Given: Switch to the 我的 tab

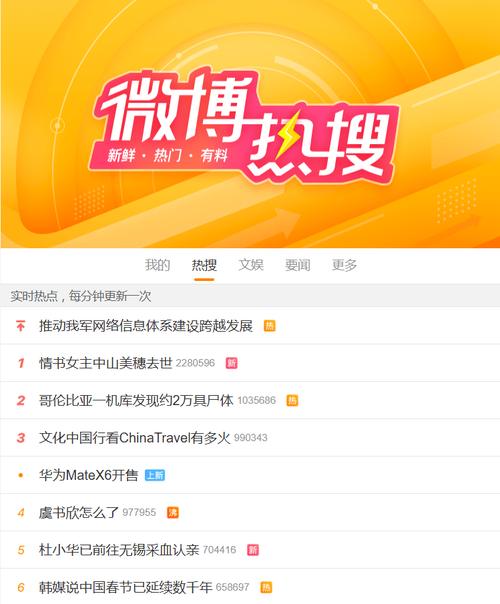Looking at the screenshot, I should coord(158,265).
